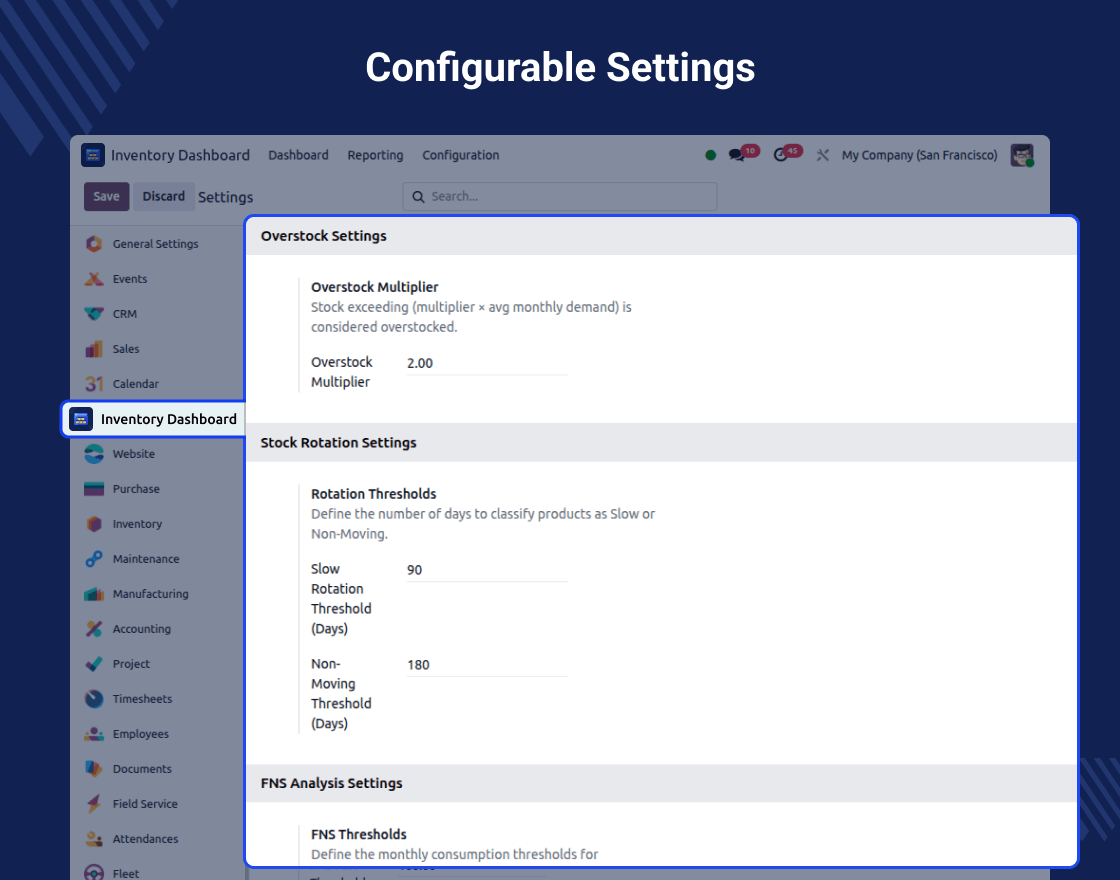Screen dimensions: 1120x880
Task: Click the Inventory Dashboard app icon in navbar
Action: tap(93, 155)
